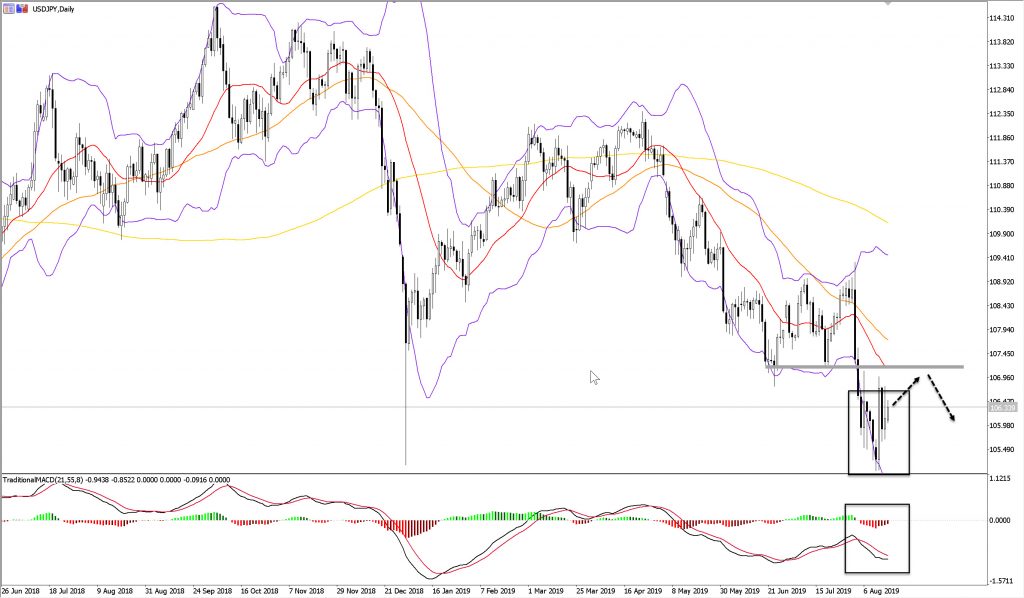1024x598 pixels.
Task: Click the 0.0000 level on MACD scale
Action: pos(1002,520)
